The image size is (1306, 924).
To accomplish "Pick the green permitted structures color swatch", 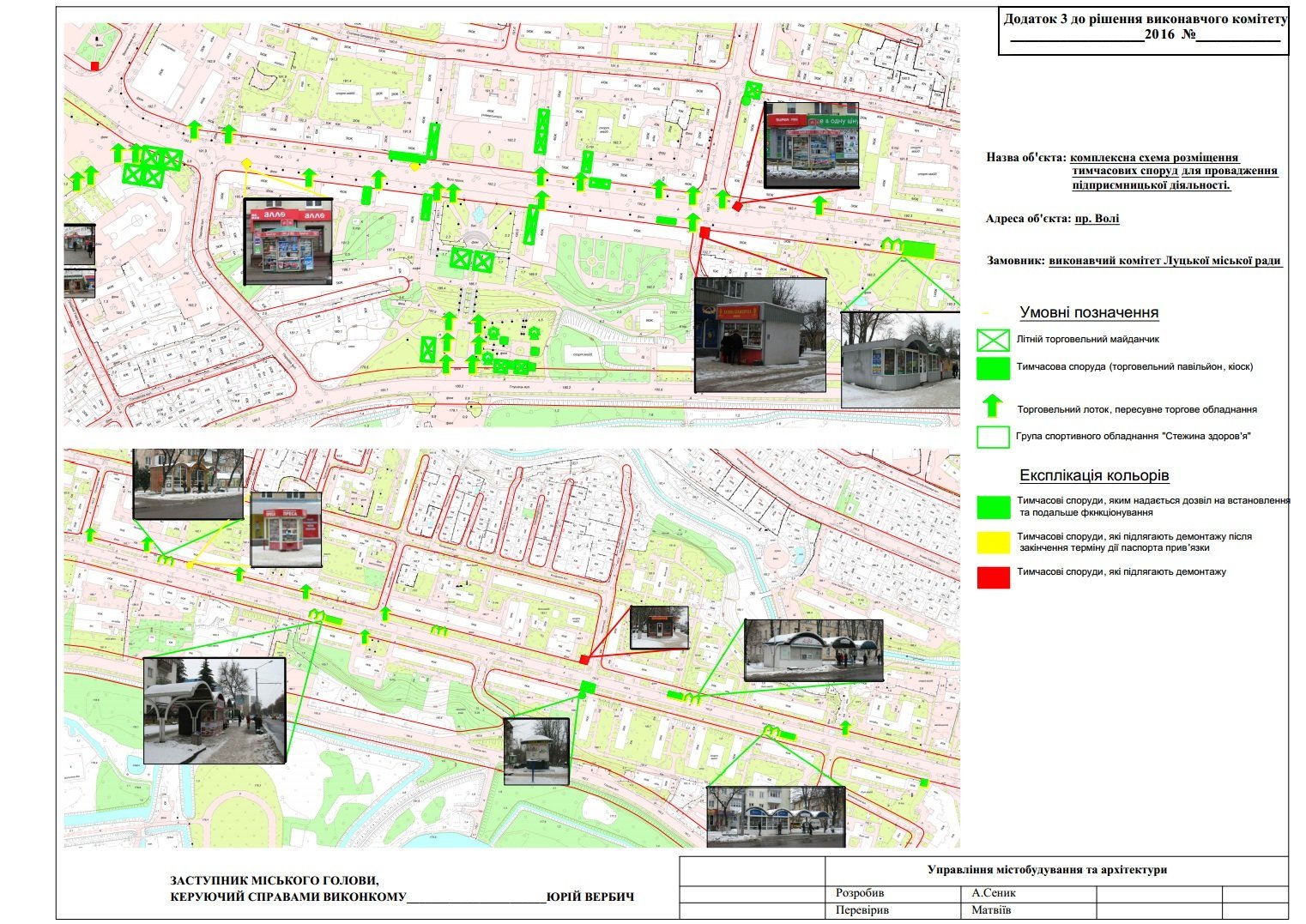I will tap(993, 506).
